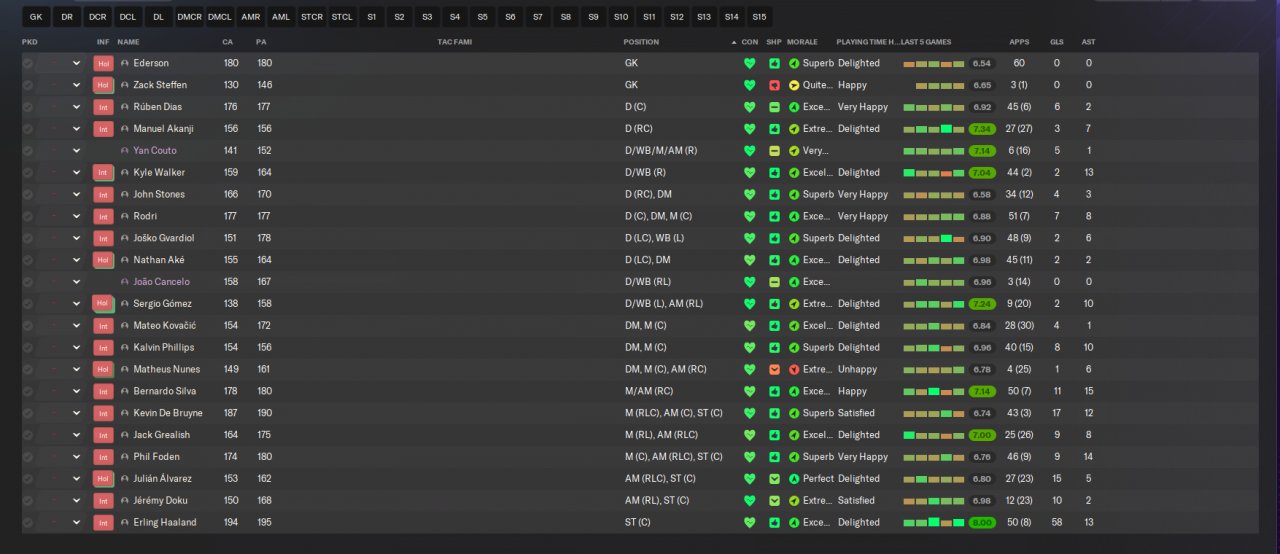Click Yan Couto's yellow sharpness icon
Screen dimensions: 1280x554
point(774,151)
